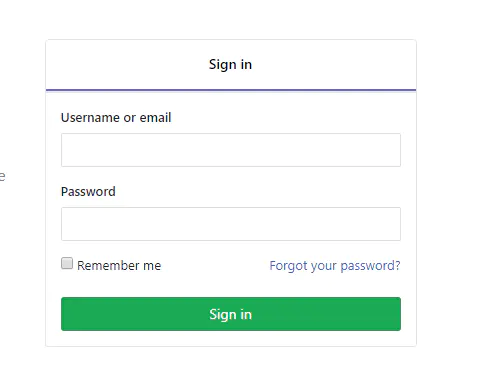This screenshot has height=377, width=478.
Task: Place cursor in the username text box
Action: pos(231,150)
